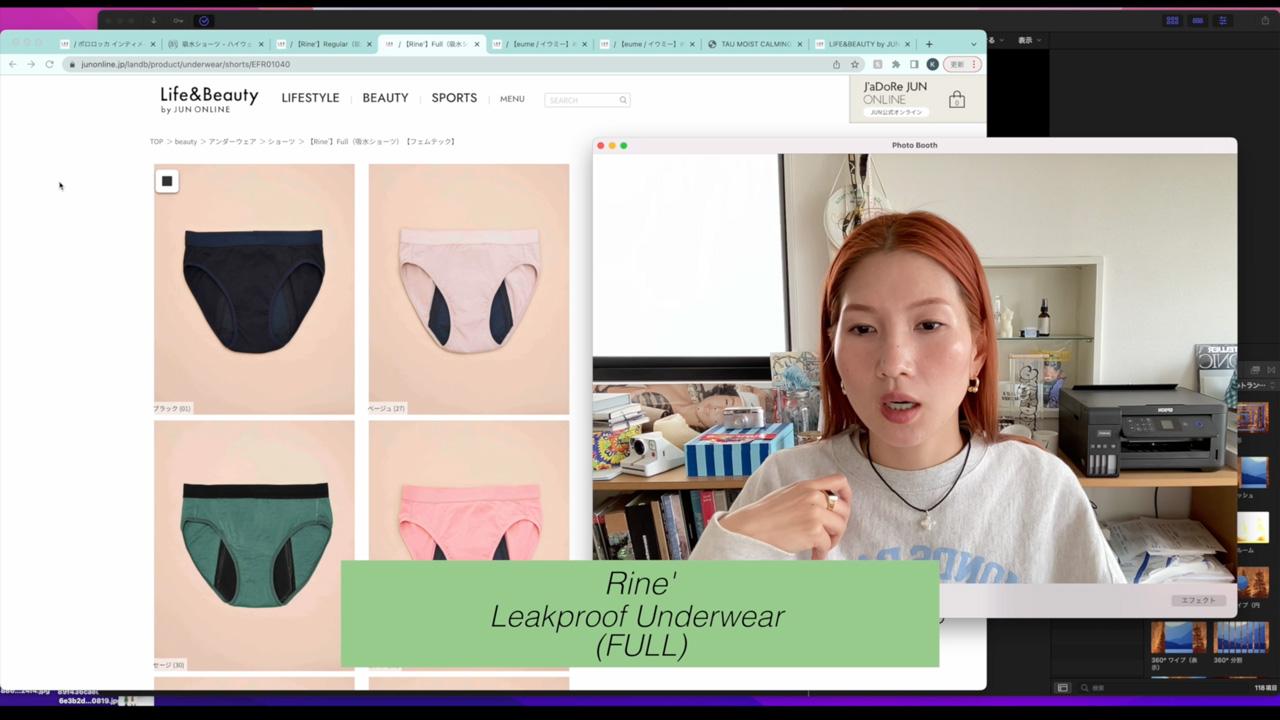
Task: Click the アンダーウェア breadcrumb link
Action: 232,142
